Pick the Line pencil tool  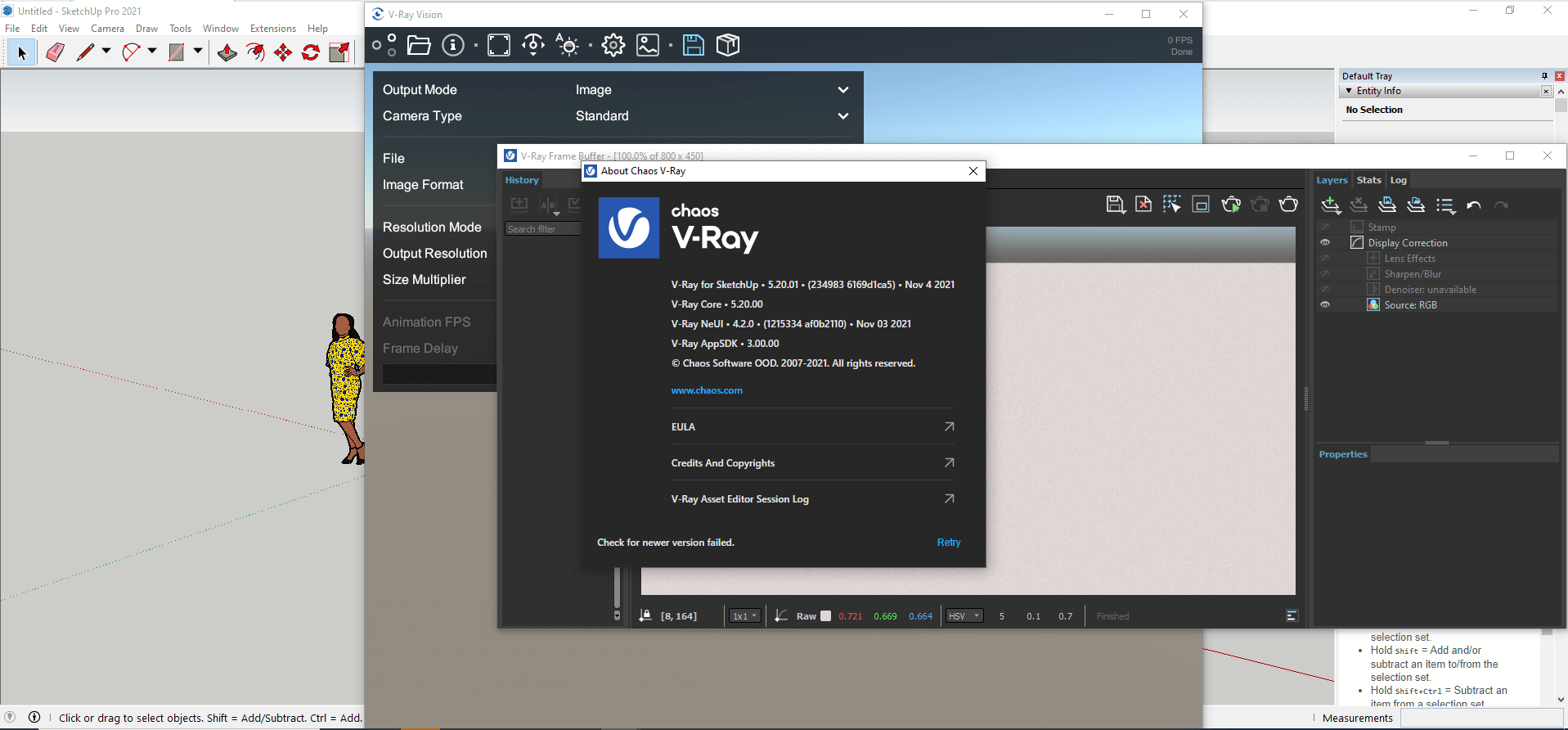pyautogui.click(x=85, y=52)
